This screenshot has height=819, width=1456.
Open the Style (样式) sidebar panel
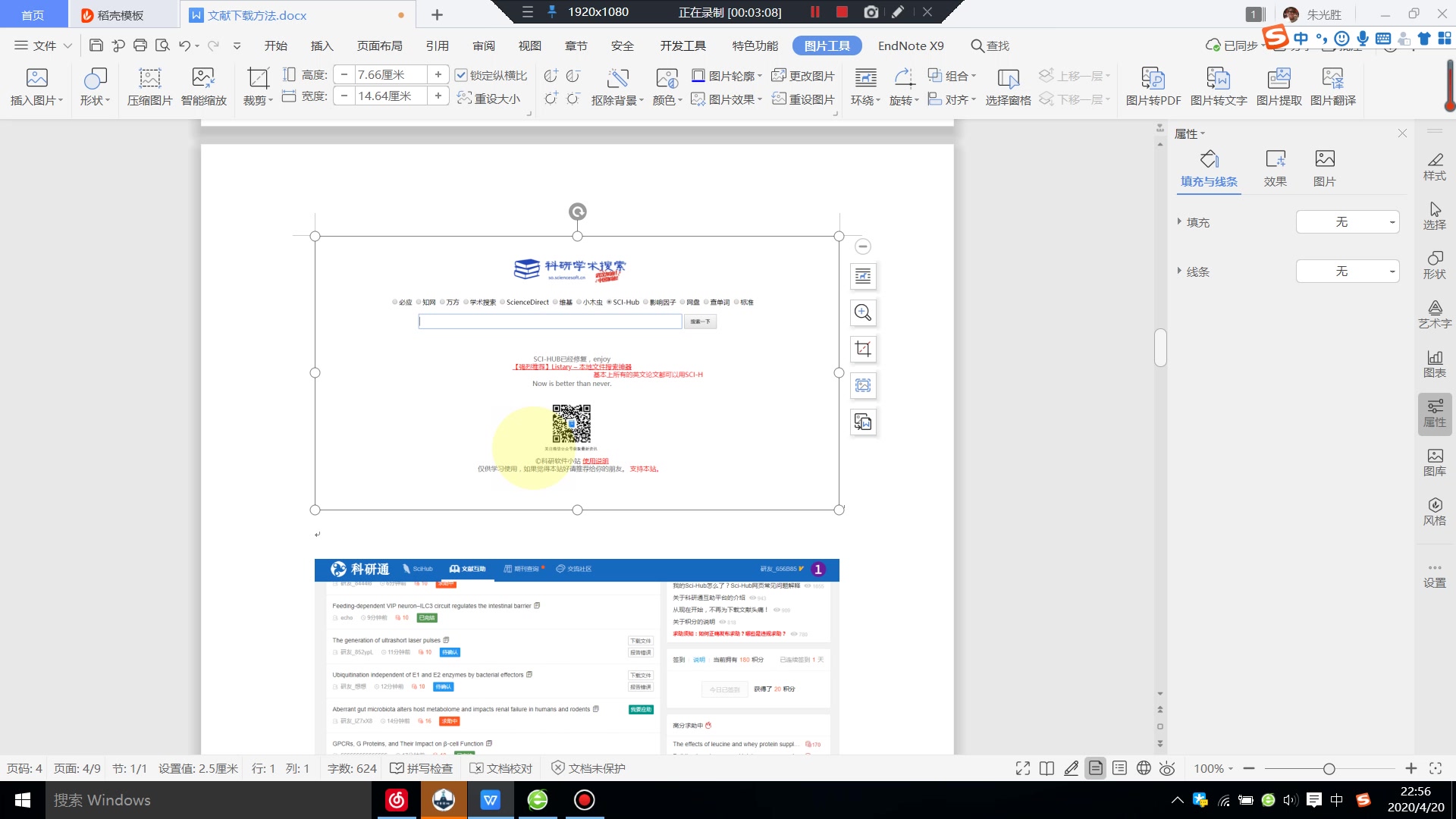point(1434,167)
